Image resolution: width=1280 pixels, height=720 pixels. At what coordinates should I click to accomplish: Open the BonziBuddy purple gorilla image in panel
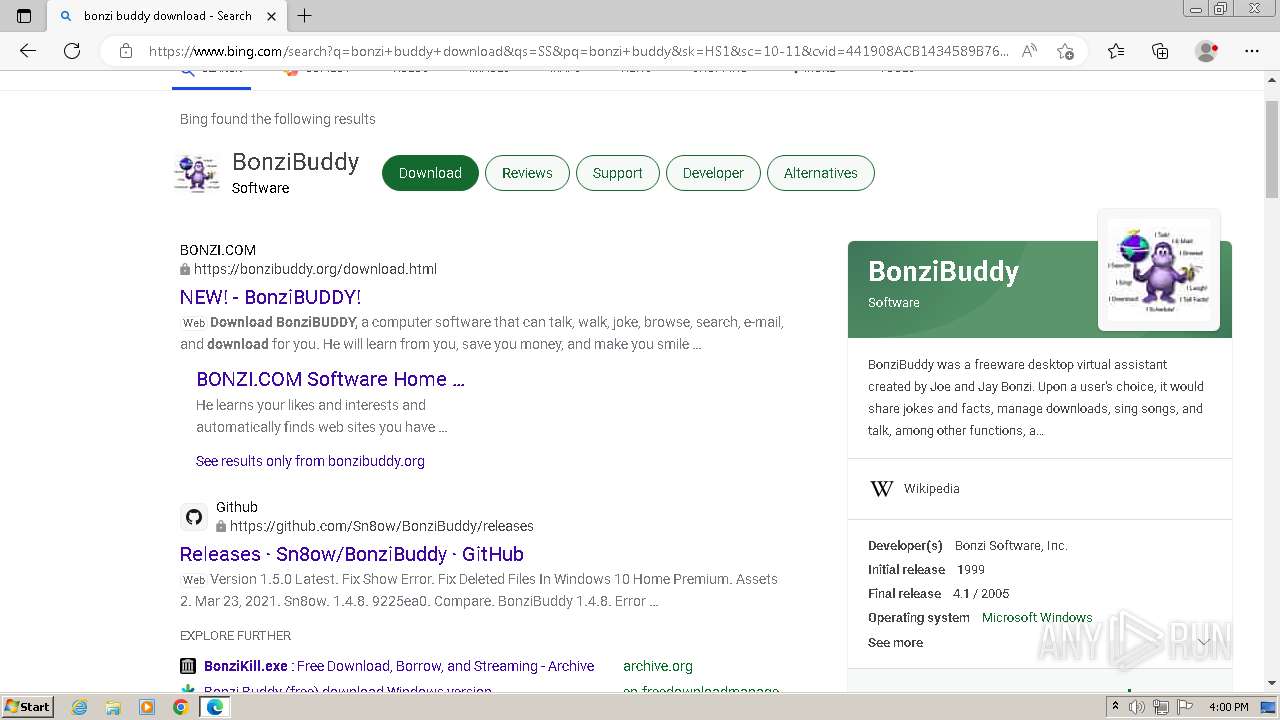point(1158,269)
